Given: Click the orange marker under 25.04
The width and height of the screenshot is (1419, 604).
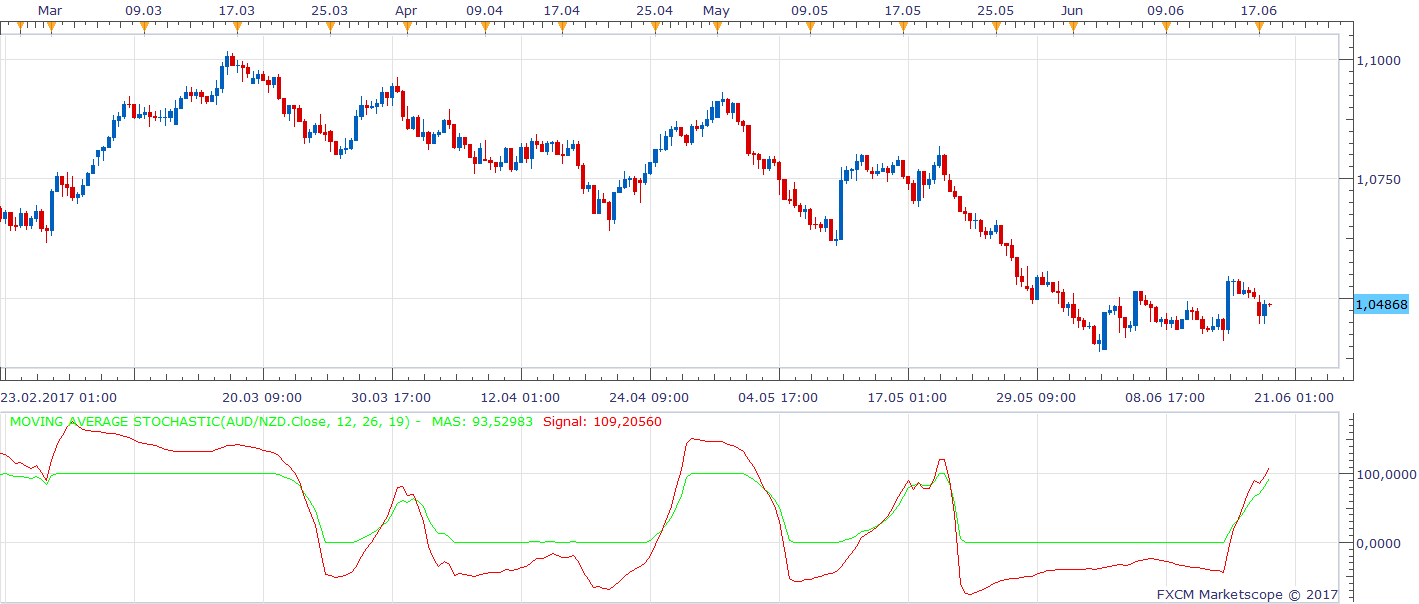Looking at the screenshot, I should point(655,27).
